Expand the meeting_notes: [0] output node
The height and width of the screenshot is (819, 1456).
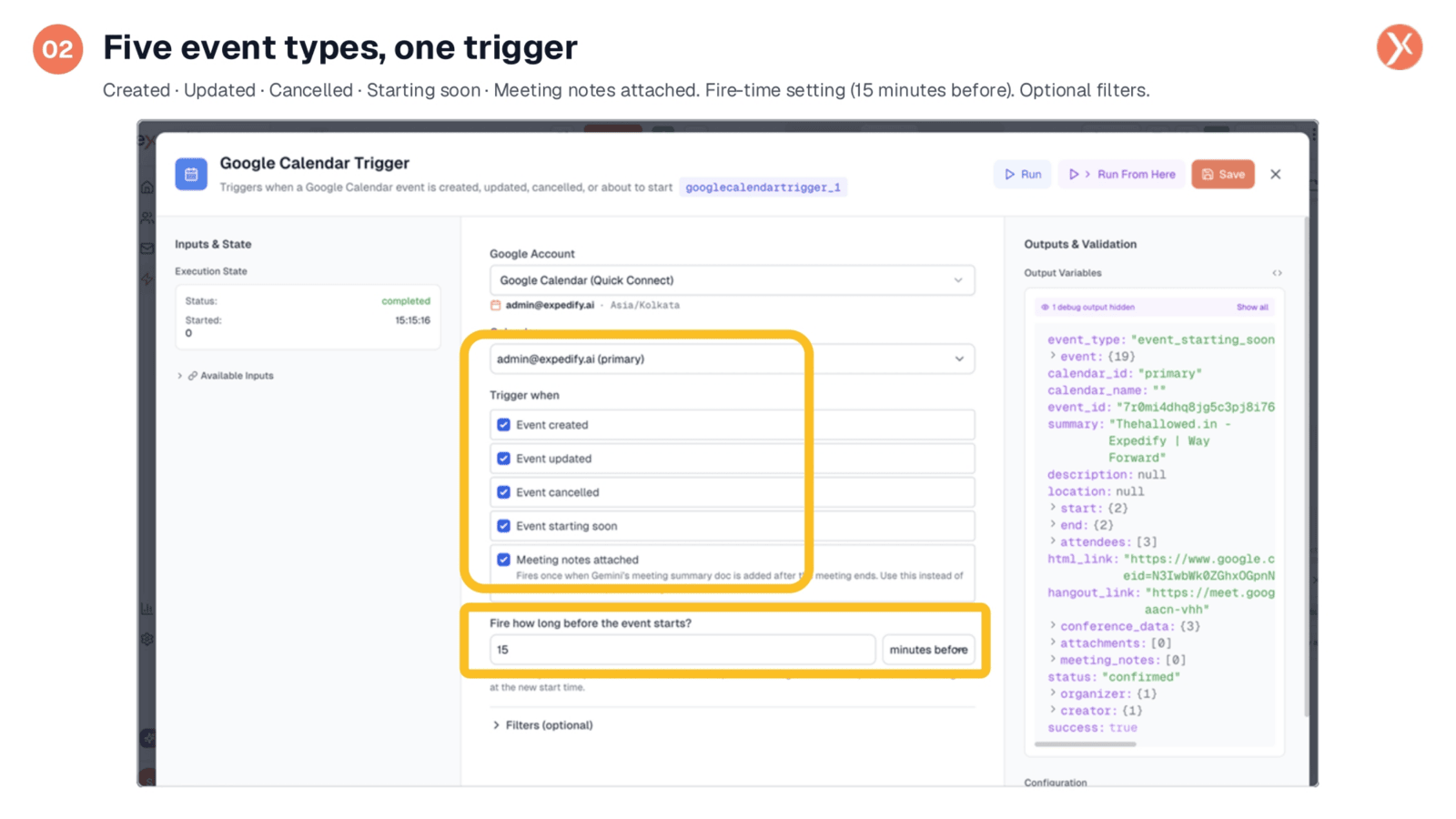(x=1053, y=660)
